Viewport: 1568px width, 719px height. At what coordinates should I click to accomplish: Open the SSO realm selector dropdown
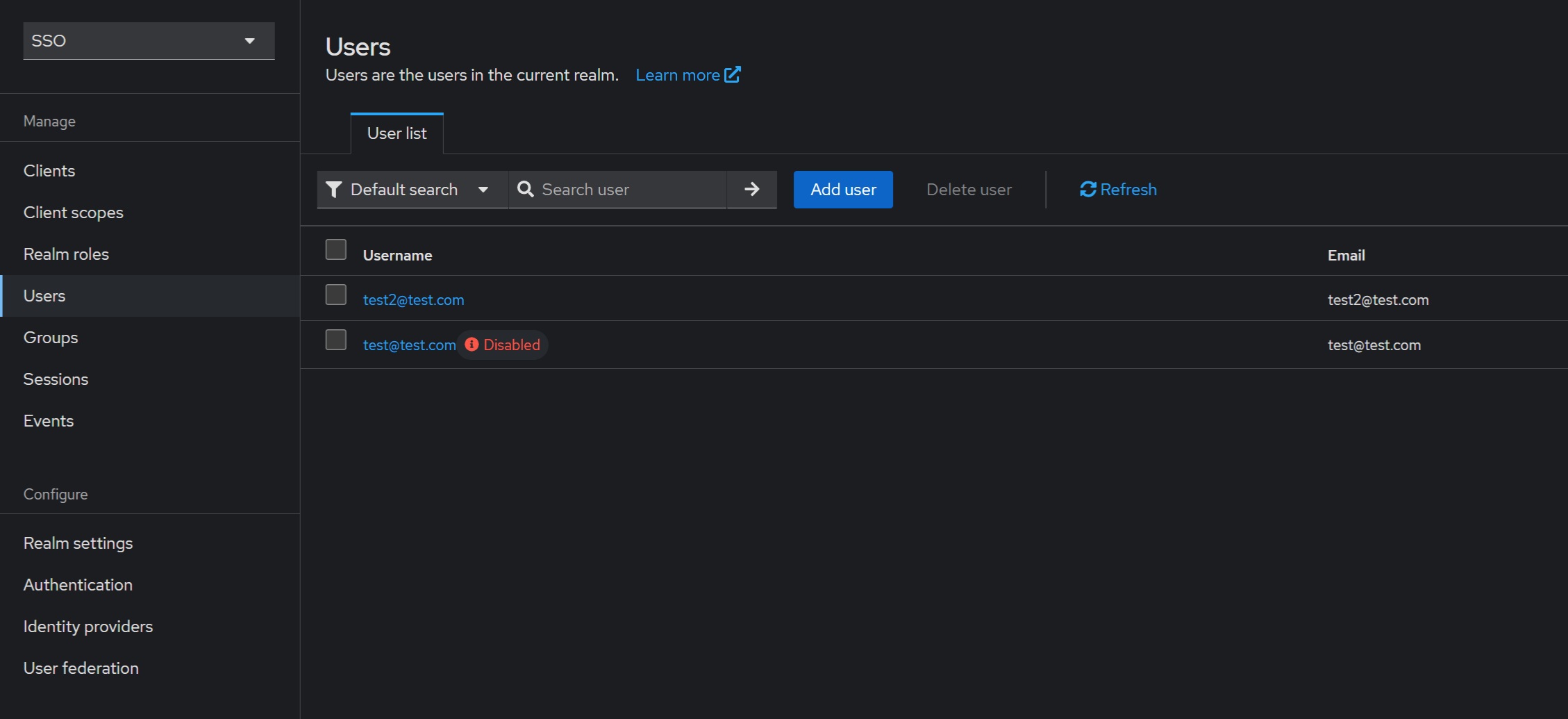[x=149, y=41]
